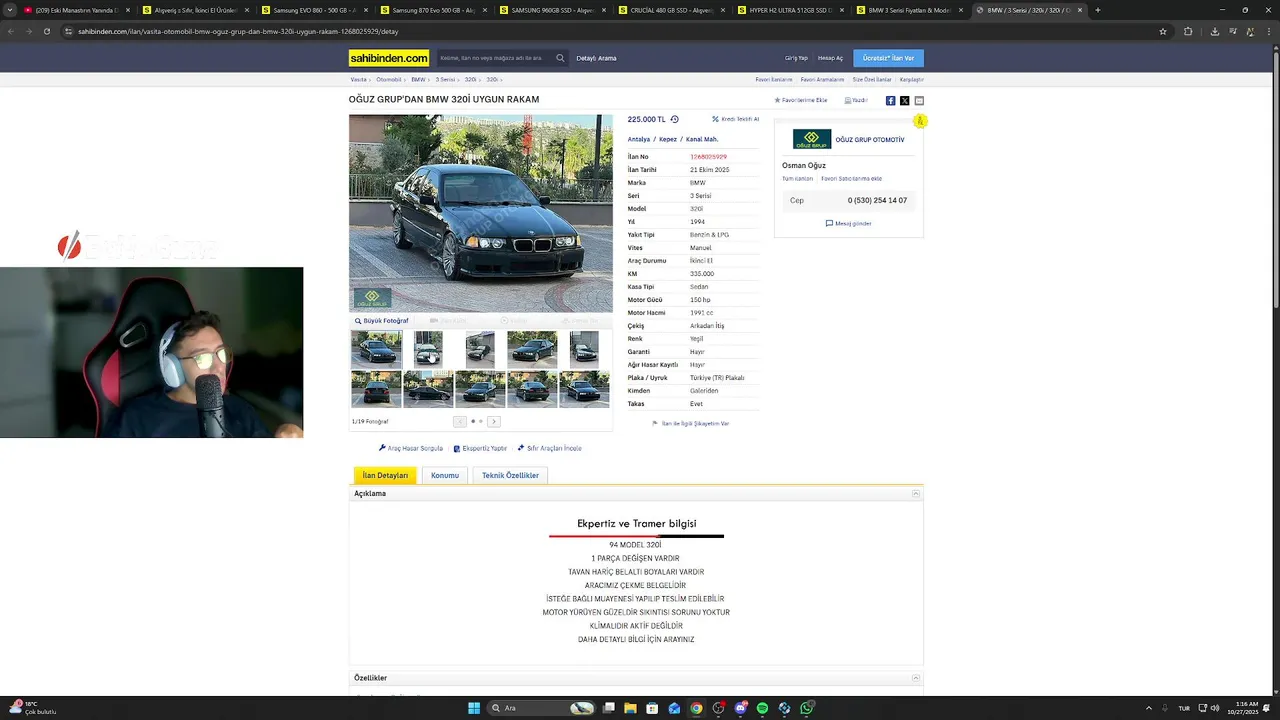Open Discord from taskbar
Screen dimensions: 1280x720
[x=740, y=708]
